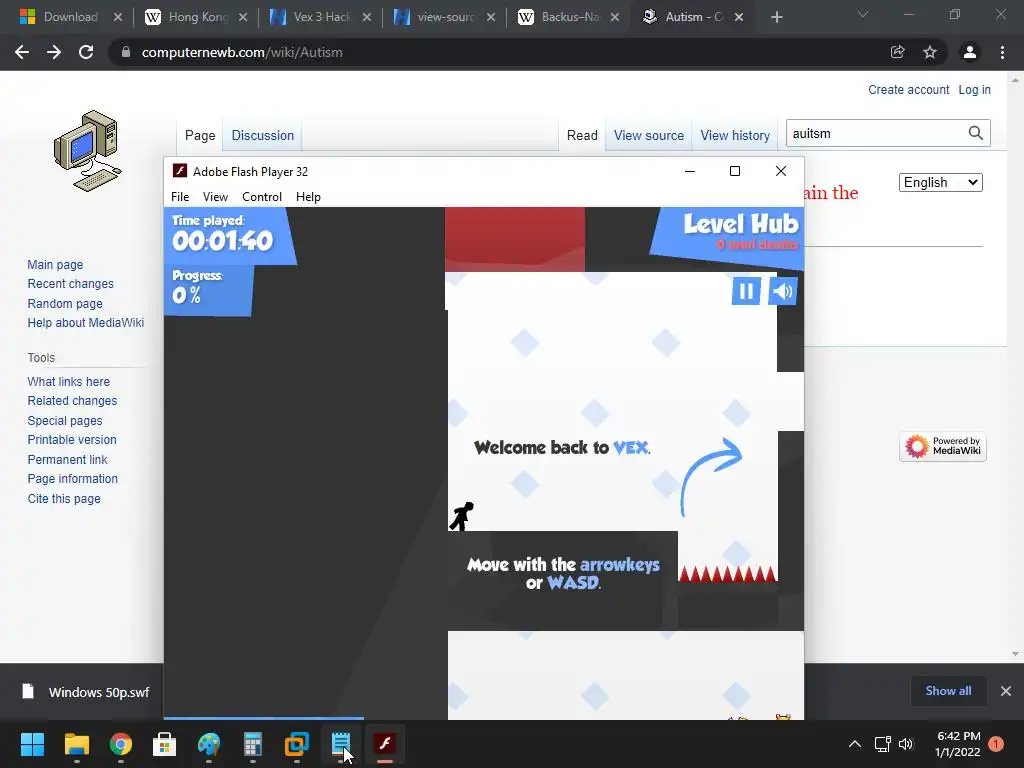Switch to the Read tab
Image resolution: width=1024 pixels, height=768 pixels.
[582, 135]
